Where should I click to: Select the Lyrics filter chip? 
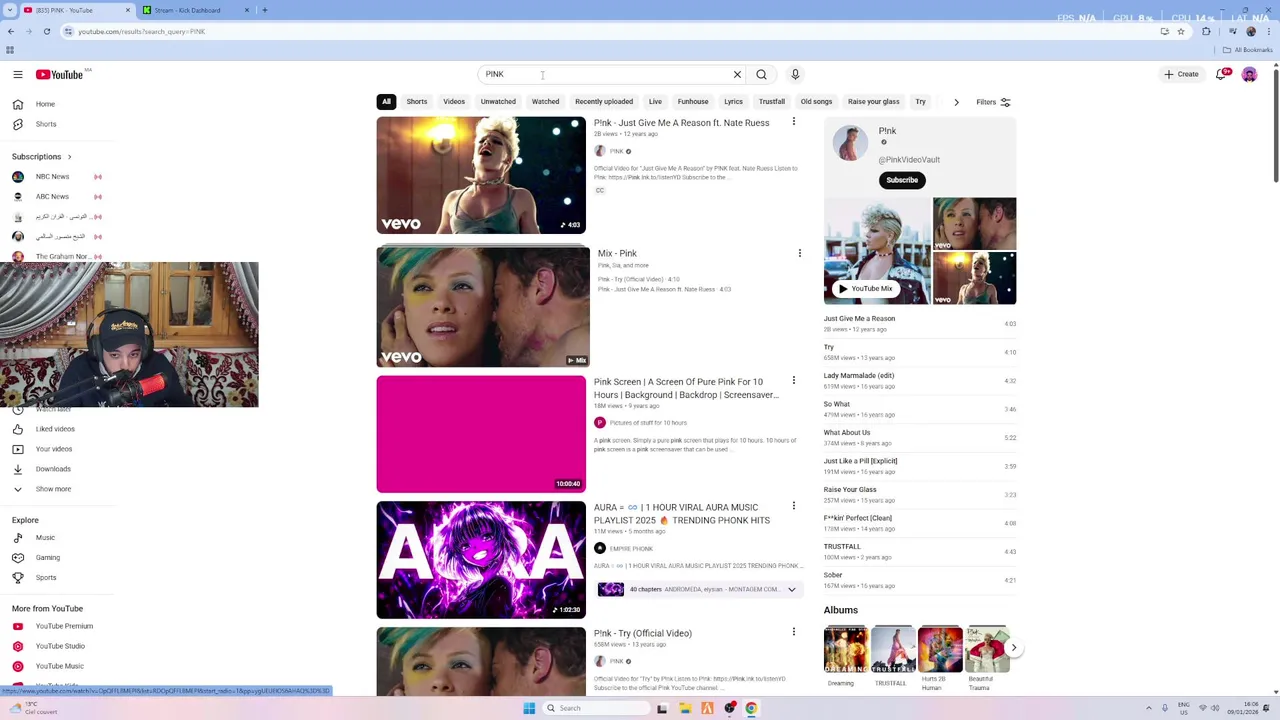click(x=733, y=101)
